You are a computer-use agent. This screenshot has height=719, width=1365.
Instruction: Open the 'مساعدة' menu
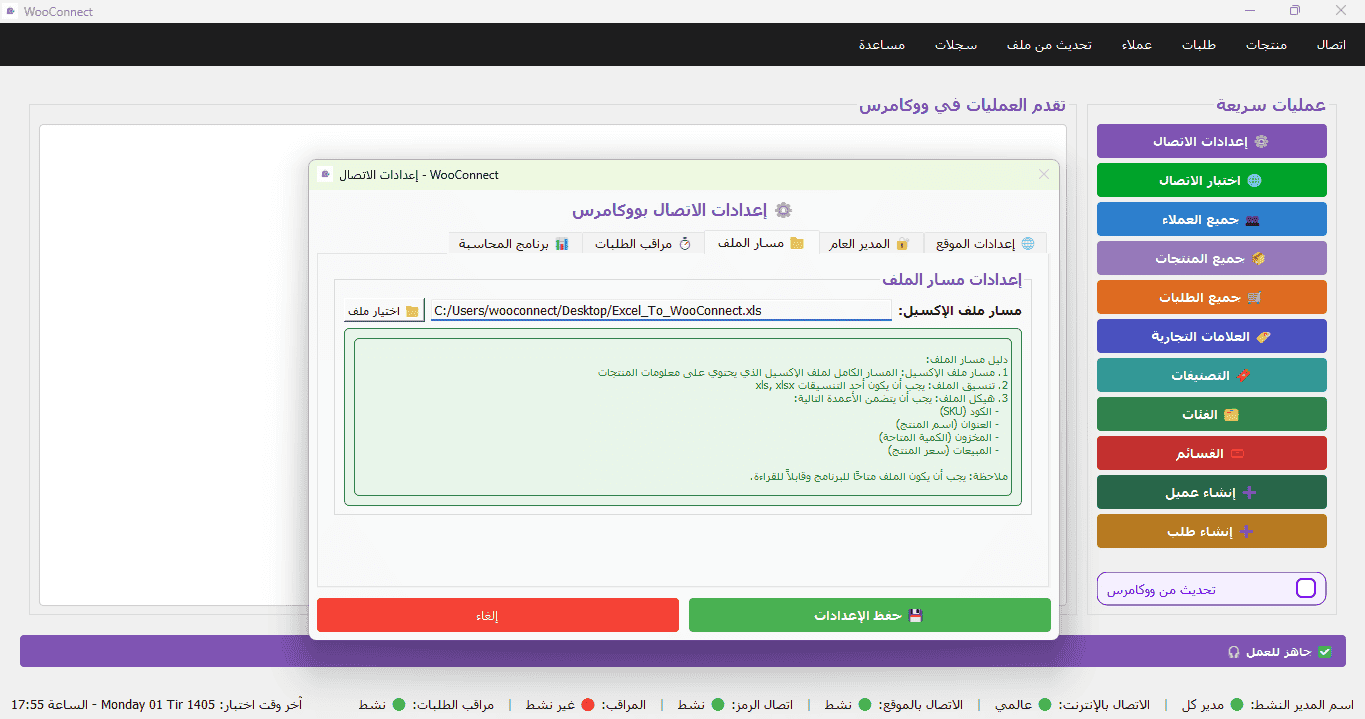882,45
